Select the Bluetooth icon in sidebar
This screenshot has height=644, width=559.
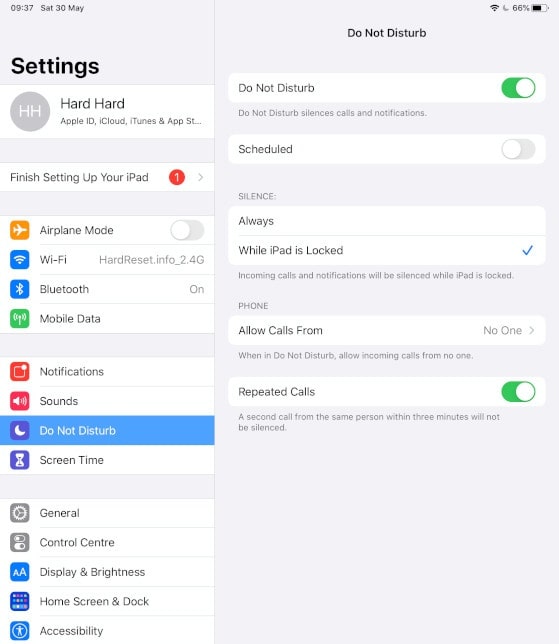[x=20, y=289]
